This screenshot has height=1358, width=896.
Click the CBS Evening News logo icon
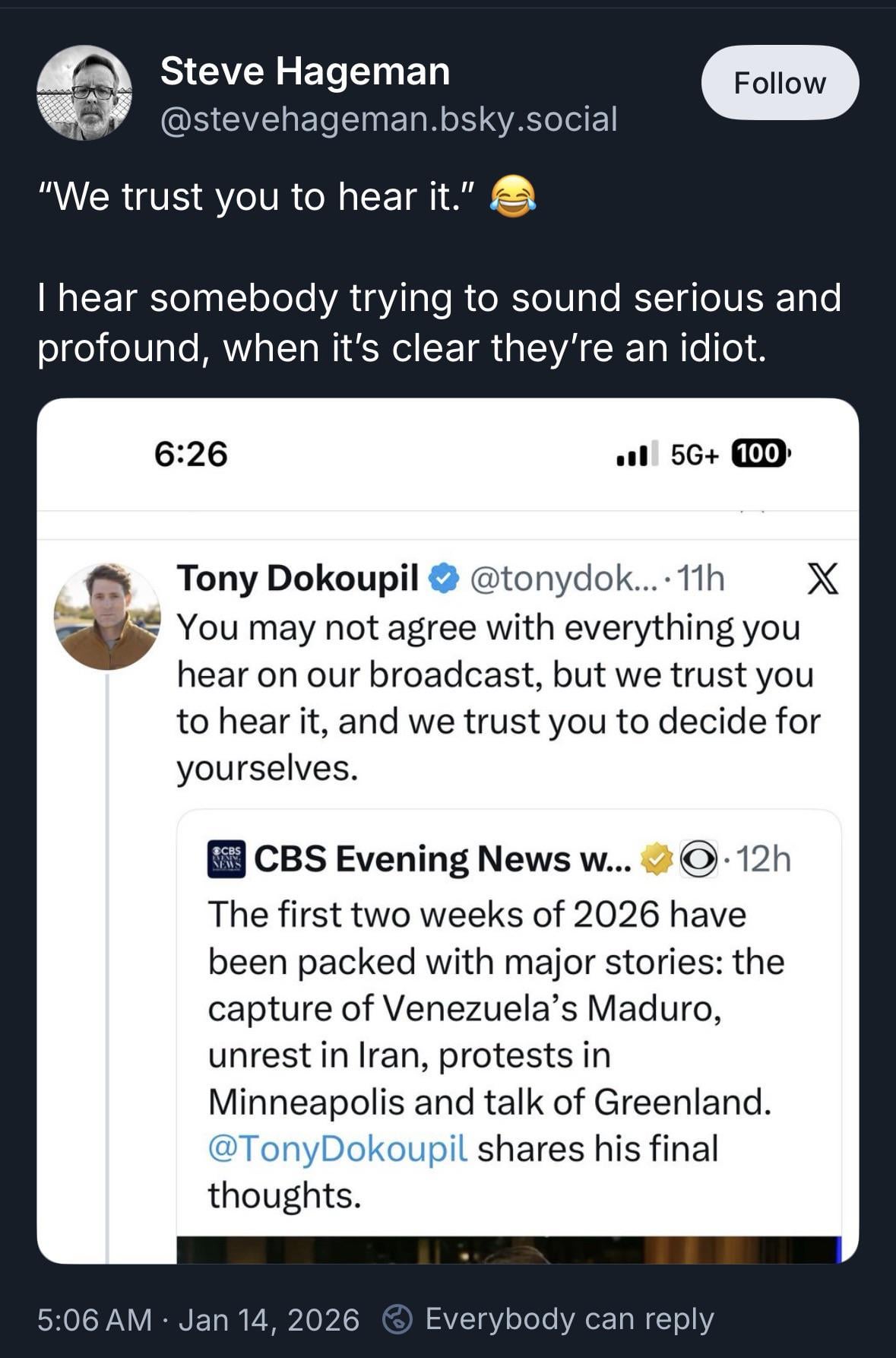pos(226,859)
